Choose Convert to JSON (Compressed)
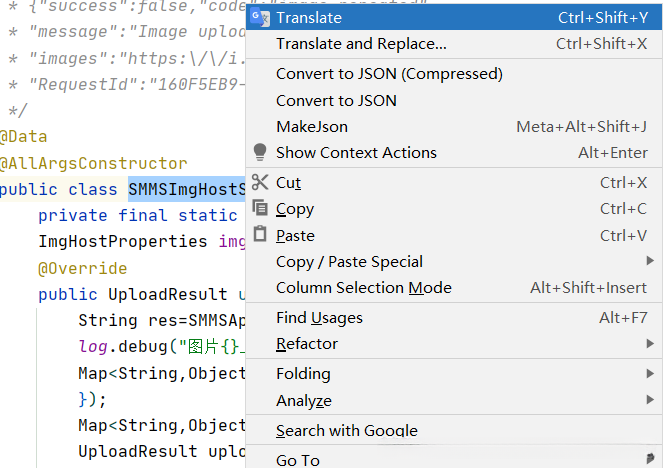The image size is (663, 468). pos(389,74)
